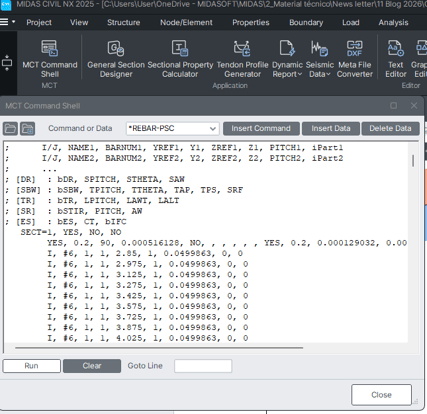Open Seismic Data tool
The image size is (427, 414).
320,59
